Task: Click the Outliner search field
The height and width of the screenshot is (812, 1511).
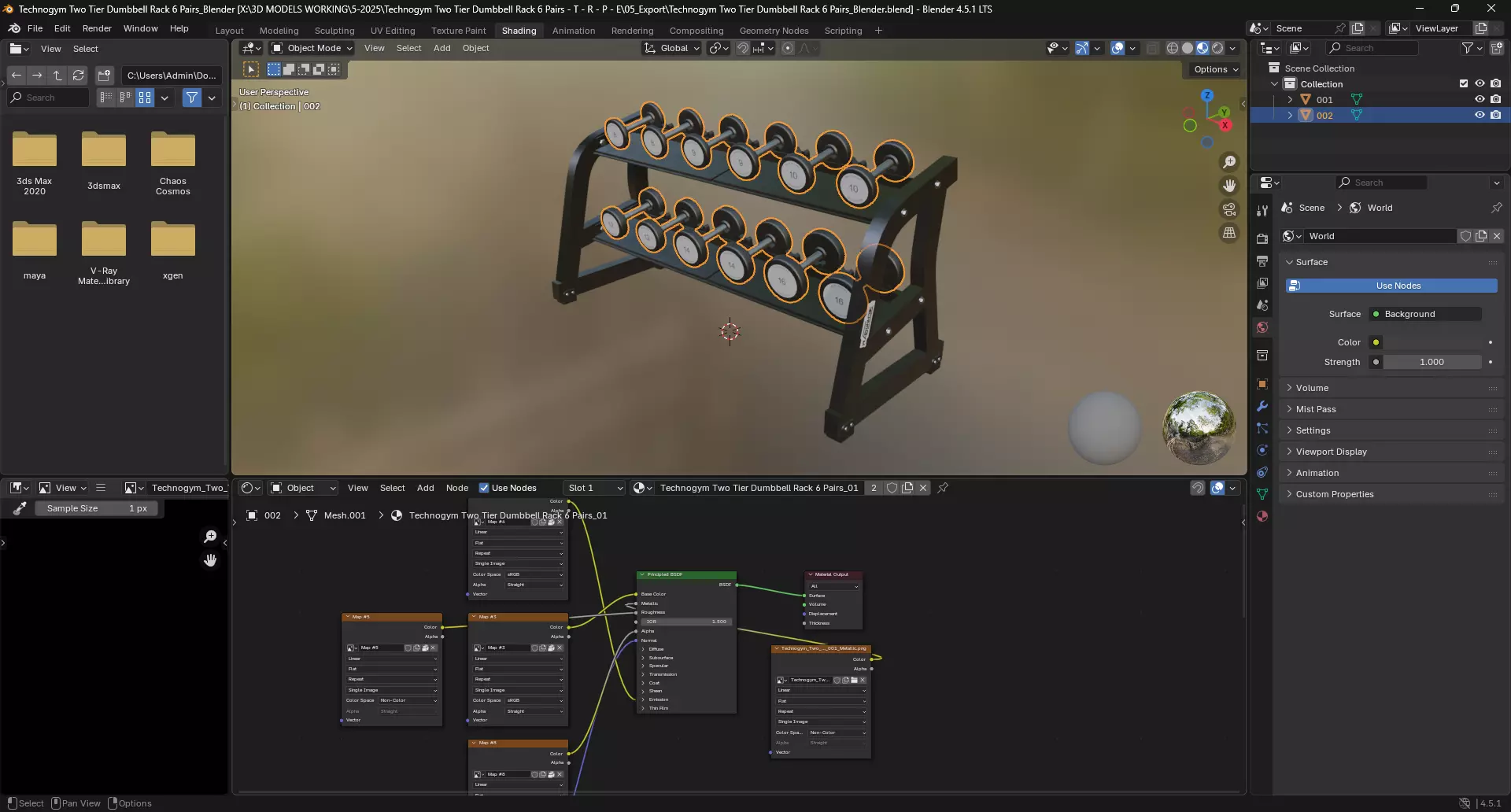Action: 1372,48
